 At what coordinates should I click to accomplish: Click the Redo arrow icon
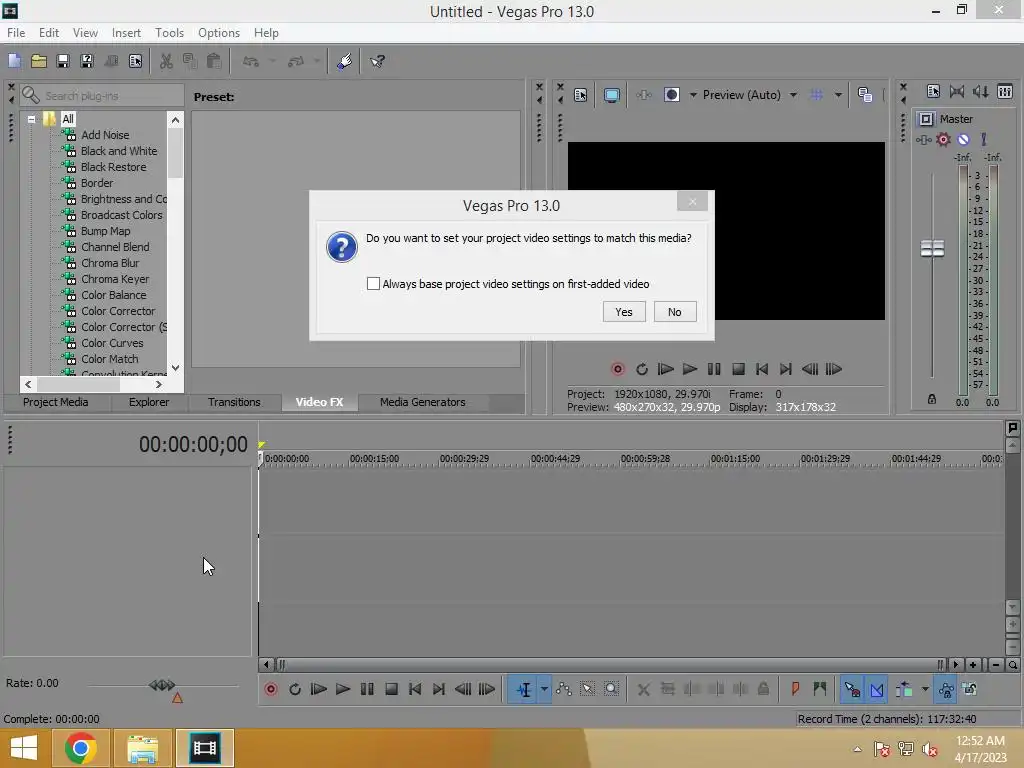click(296, 61)
